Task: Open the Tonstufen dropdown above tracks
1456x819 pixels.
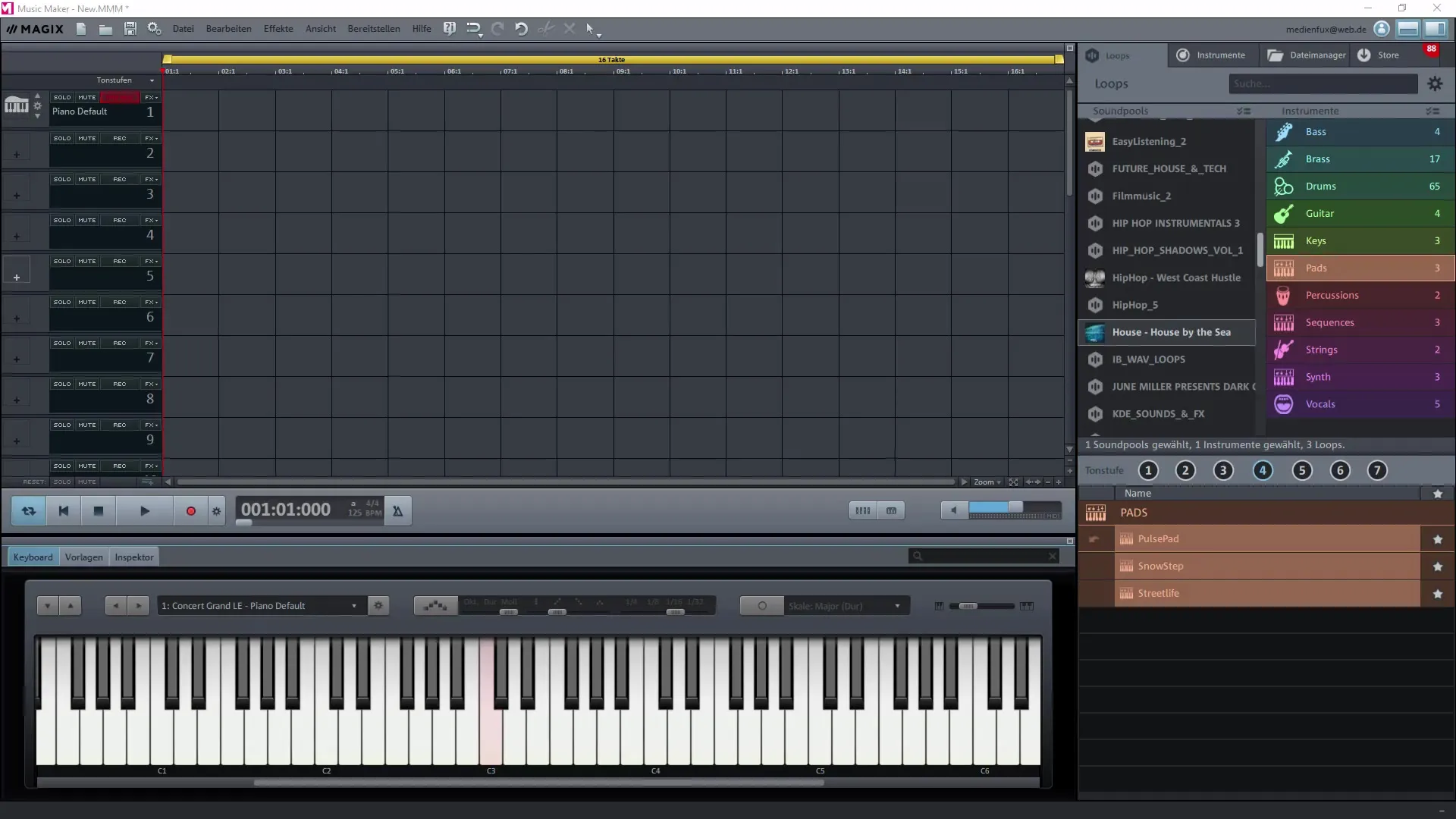Action: 125,80
